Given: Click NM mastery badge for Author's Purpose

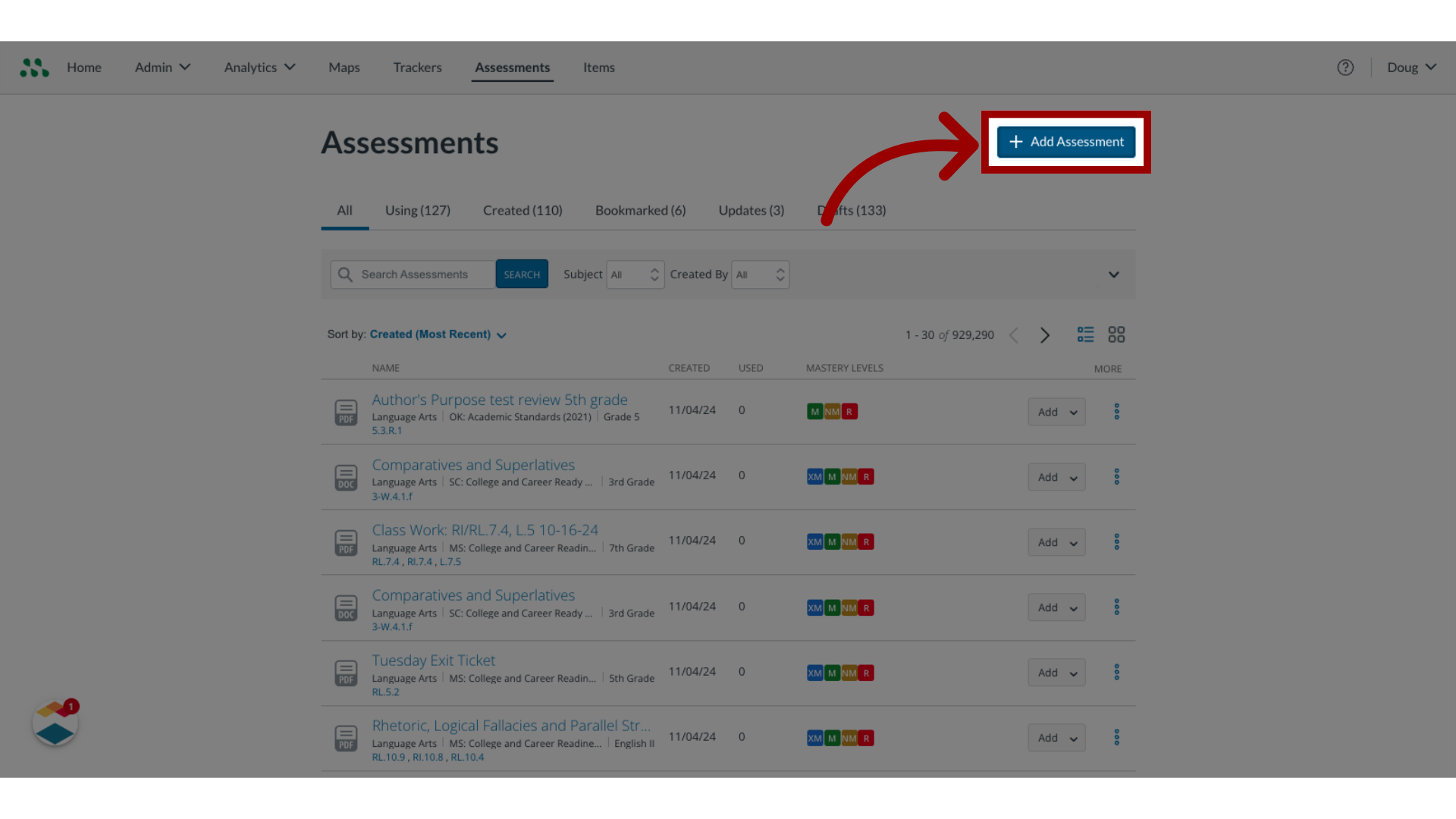Looking at the screenshot, I should point(832,412).
